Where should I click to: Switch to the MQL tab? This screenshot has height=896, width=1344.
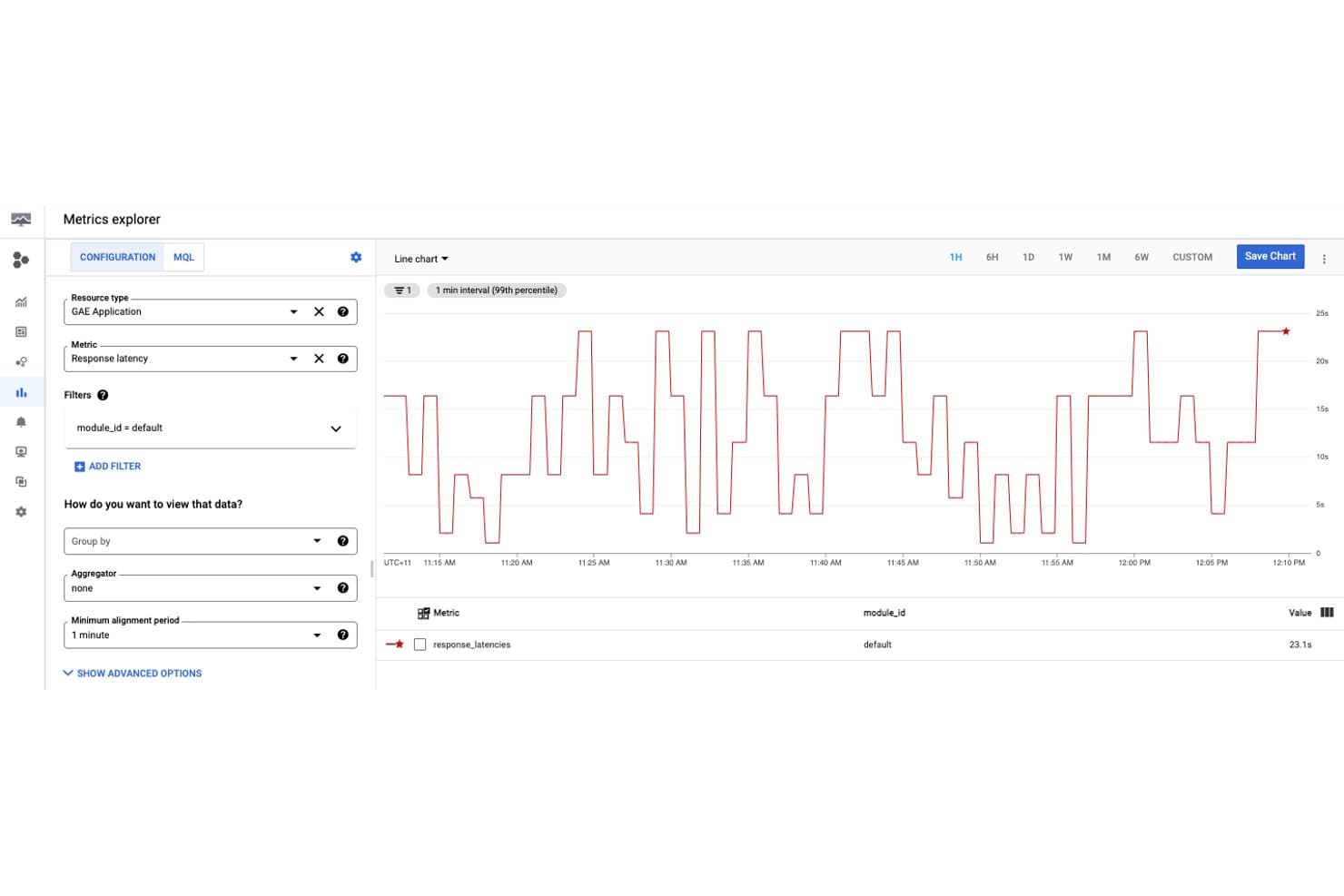point(183,257)
